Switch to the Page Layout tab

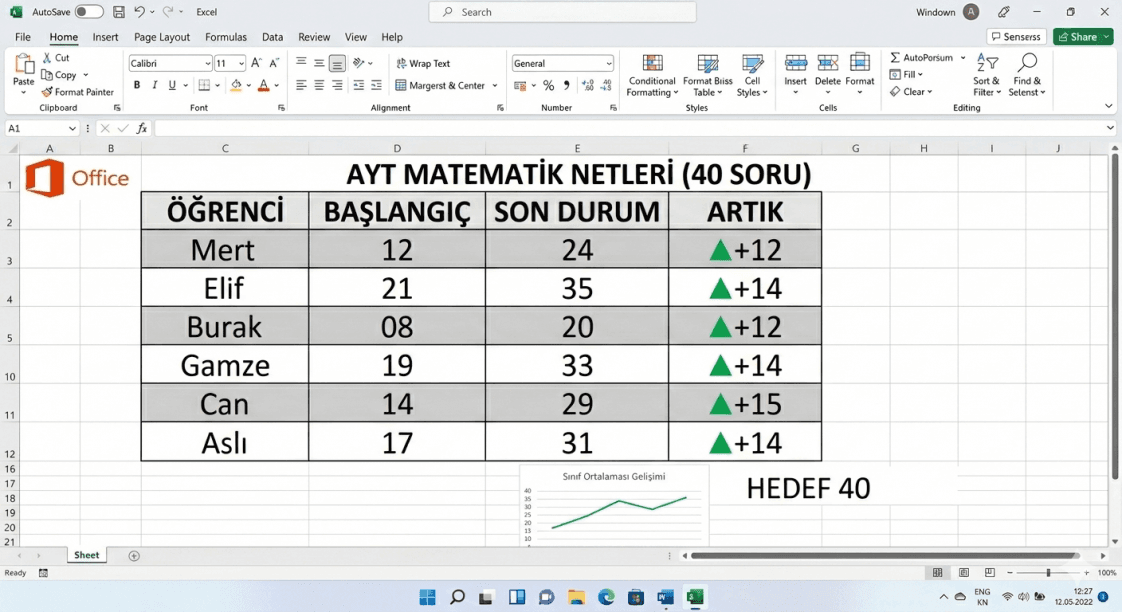point(162,37)
